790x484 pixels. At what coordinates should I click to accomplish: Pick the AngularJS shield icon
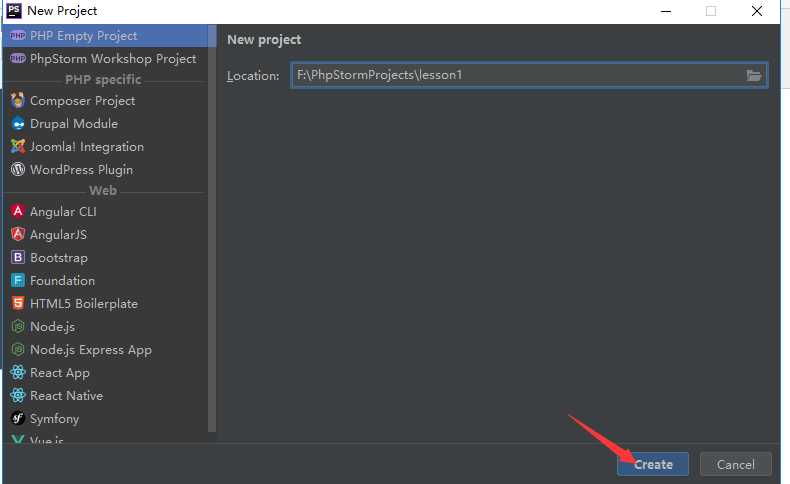coord(18,234)
